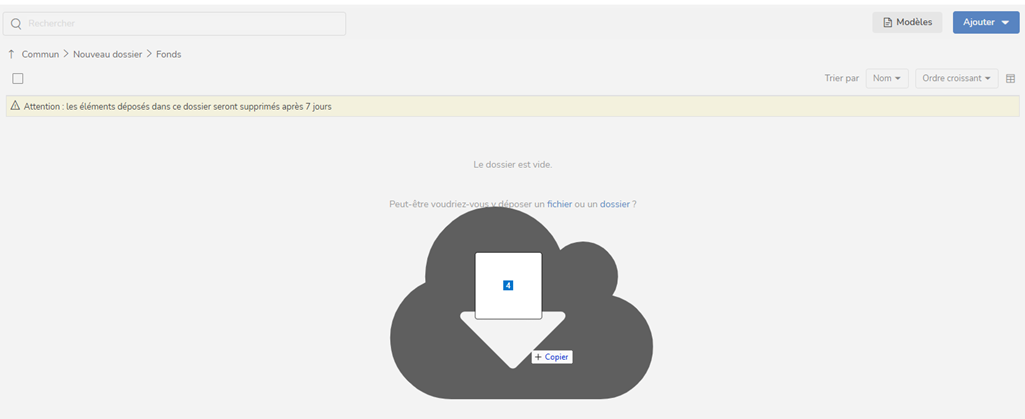
Task: Click chevron between Commun and Nouveau dossier
Action: 66,54
